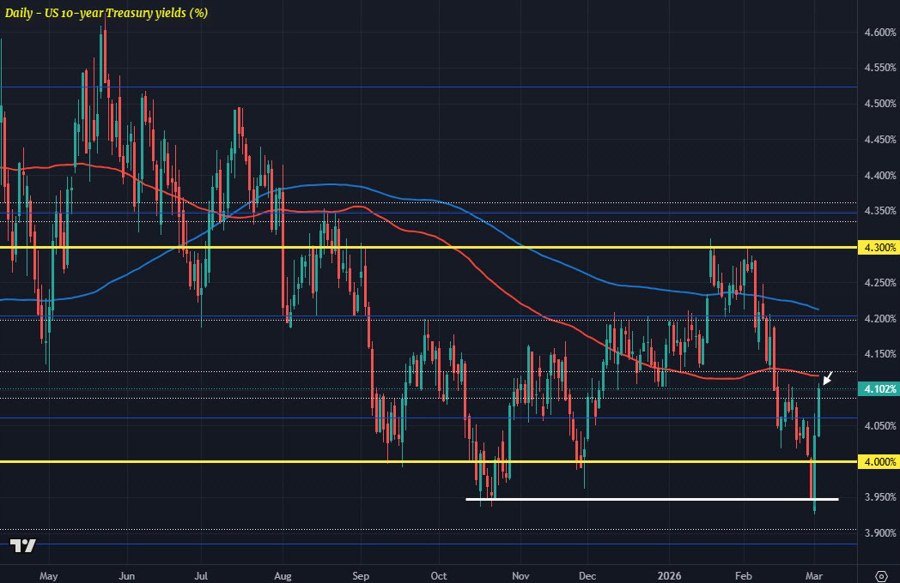
Task: Select the white horizontal support line
Action: (650, 498)
